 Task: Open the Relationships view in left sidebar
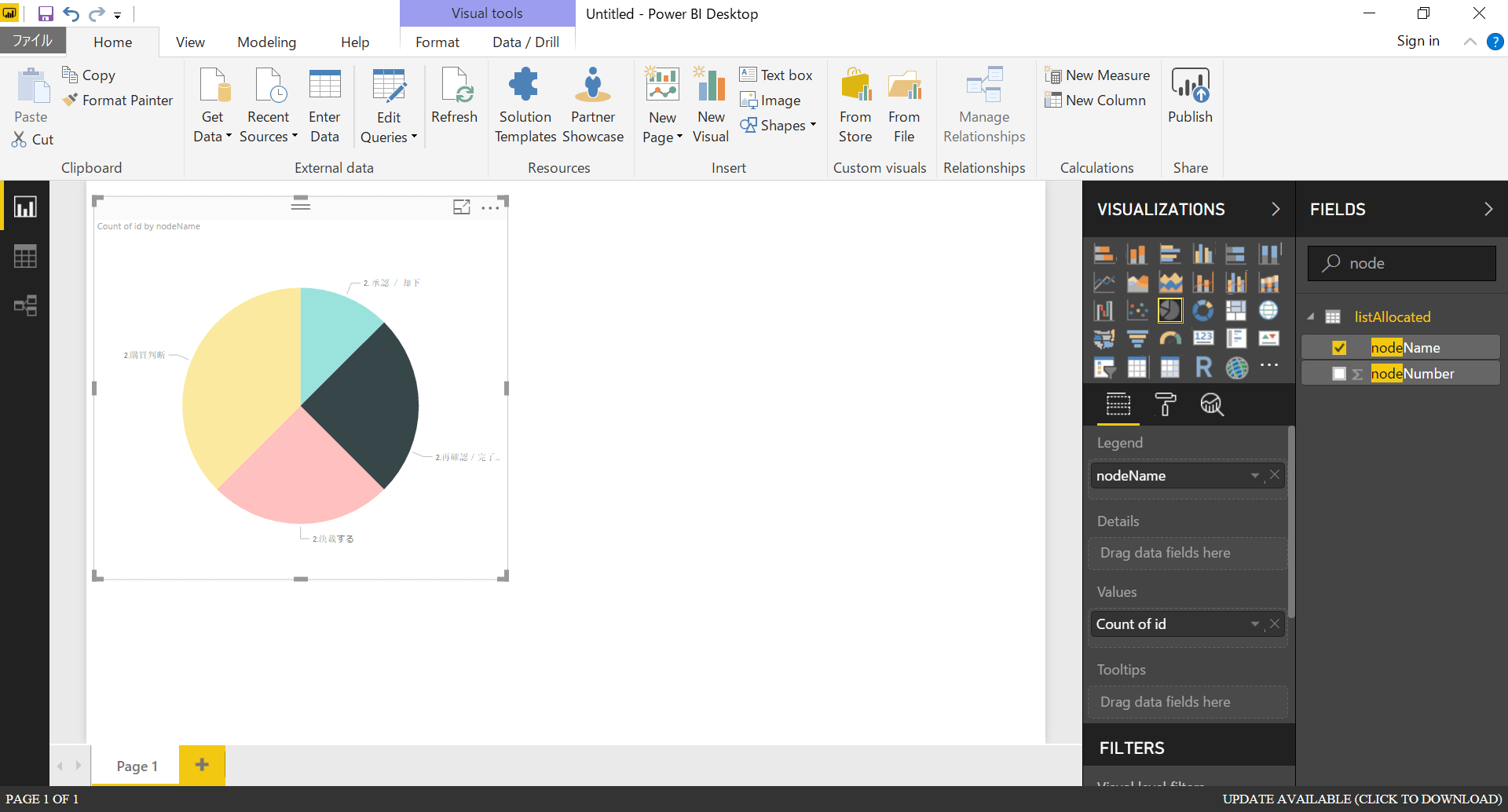pos(25,305)
